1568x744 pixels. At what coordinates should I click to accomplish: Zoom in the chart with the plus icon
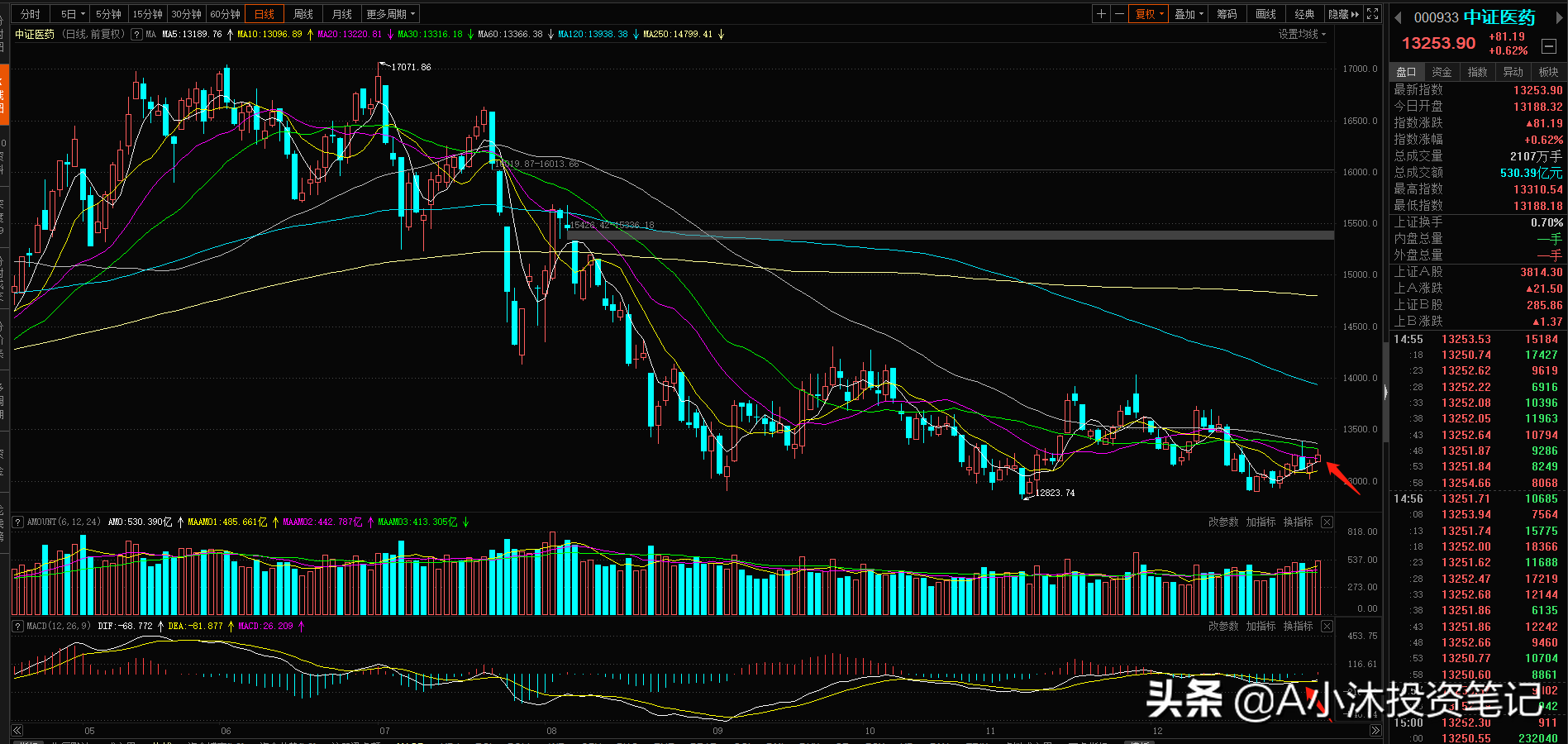click(x=1101, y=14)
